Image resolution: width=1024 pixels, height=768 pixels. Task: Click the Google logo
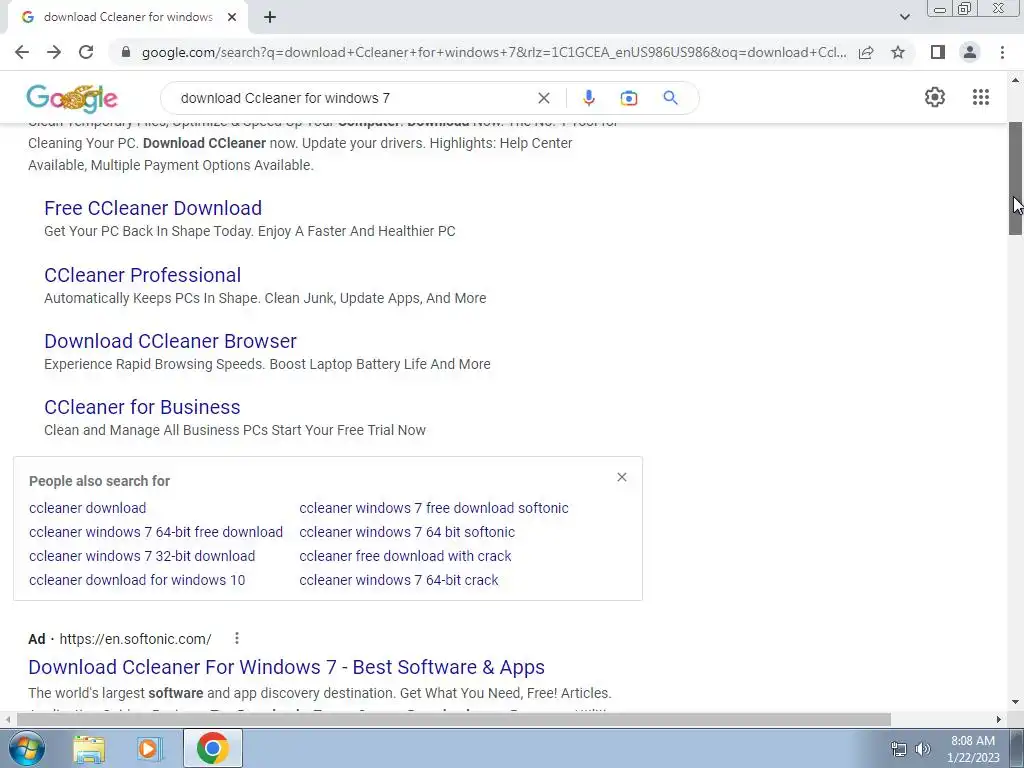pos(72,98)
